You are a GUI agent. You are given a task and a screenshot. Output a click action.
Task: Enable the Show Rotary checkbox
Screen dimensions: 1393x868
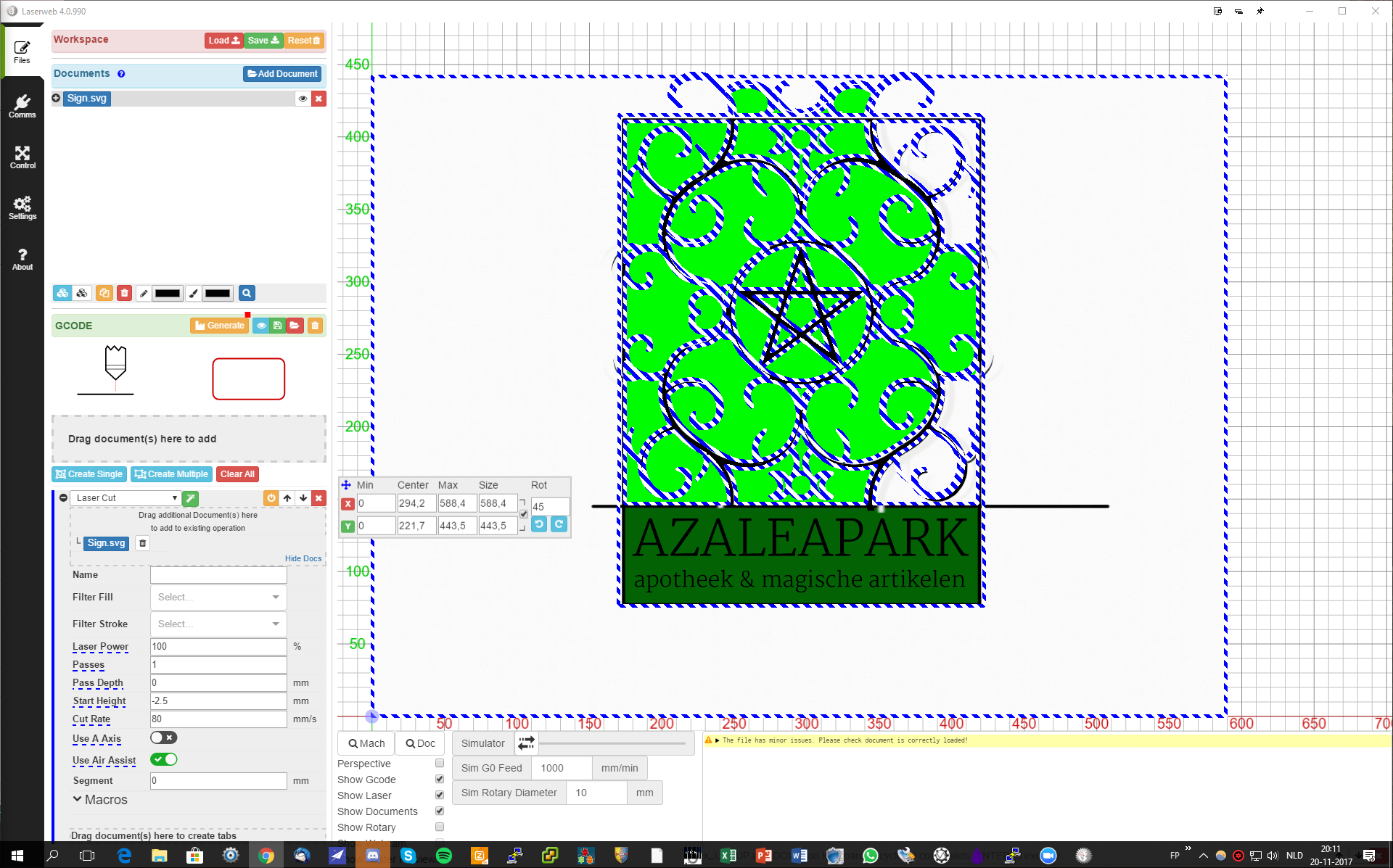coord(440,827)
